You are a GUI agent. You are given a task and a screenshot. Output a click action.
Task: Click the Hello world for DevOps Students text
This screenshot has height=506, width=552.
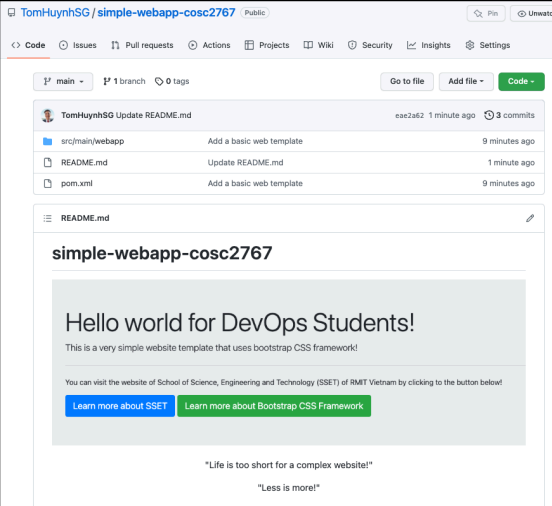pos(240,323)
